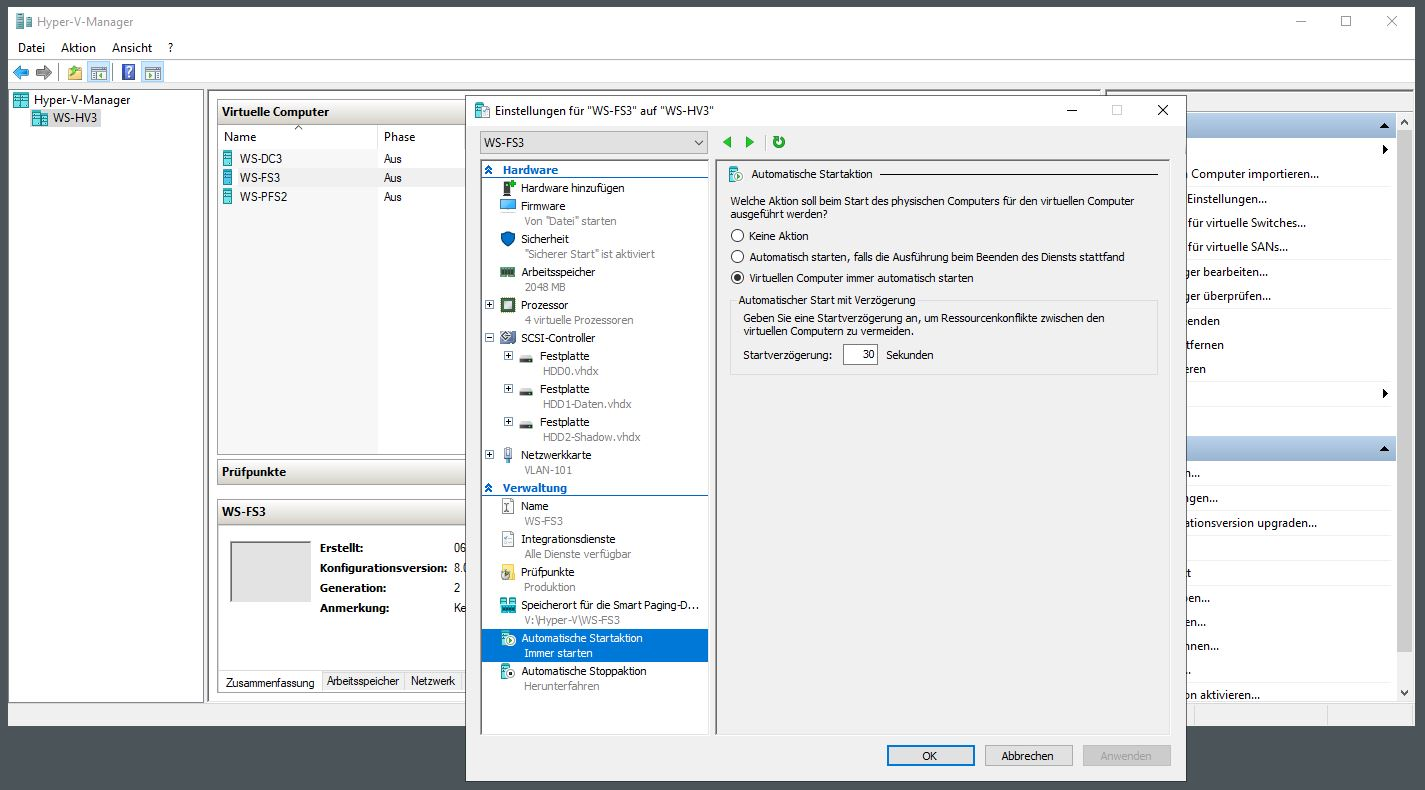Click the Prüfpunkte icon in settings tree
This screenshot has height=790, width=1425.
[x=507, y=572]
